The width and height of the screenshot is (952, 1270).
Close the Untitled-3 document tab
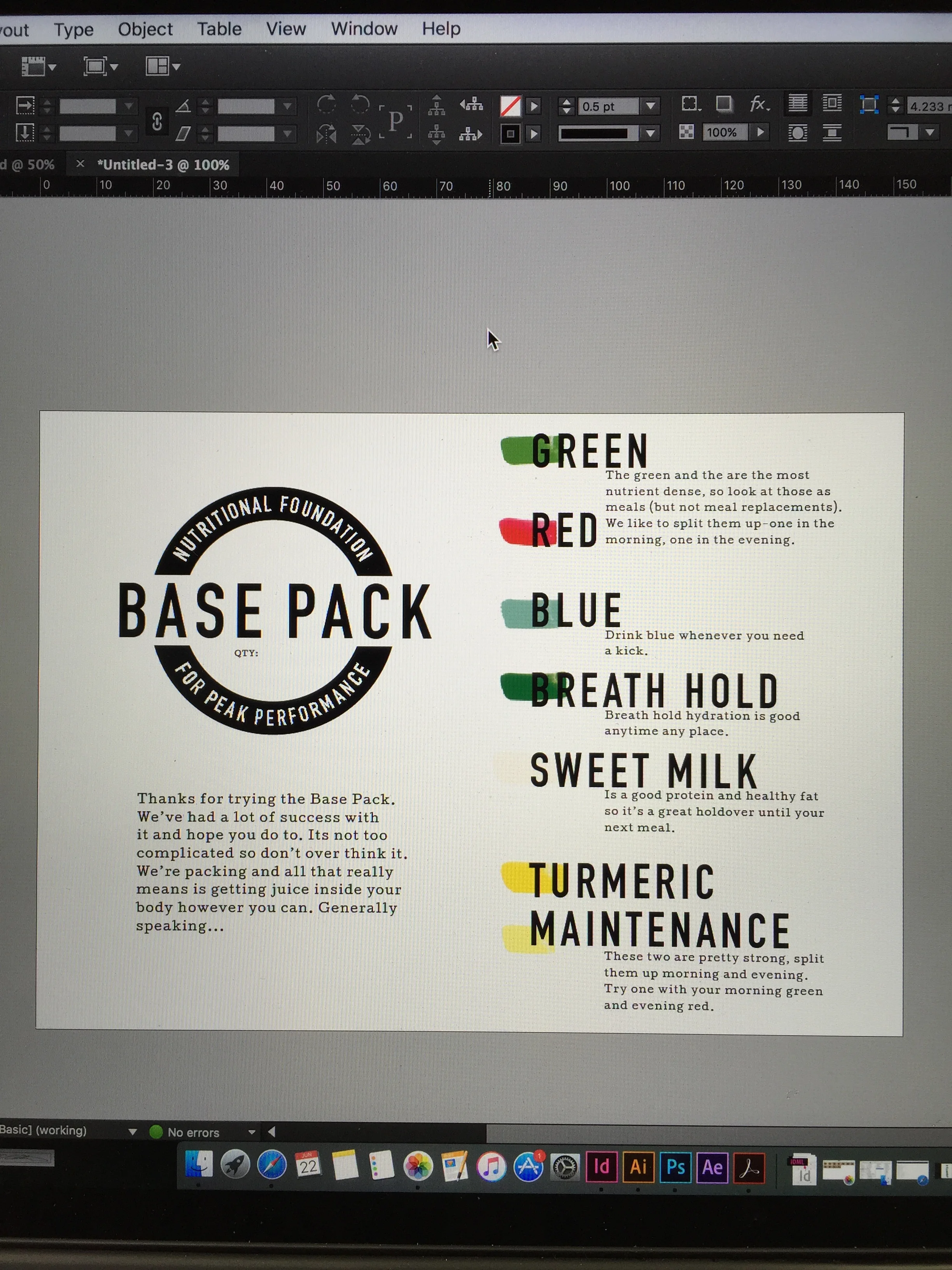pyautogui.click(x=80, y=164)
